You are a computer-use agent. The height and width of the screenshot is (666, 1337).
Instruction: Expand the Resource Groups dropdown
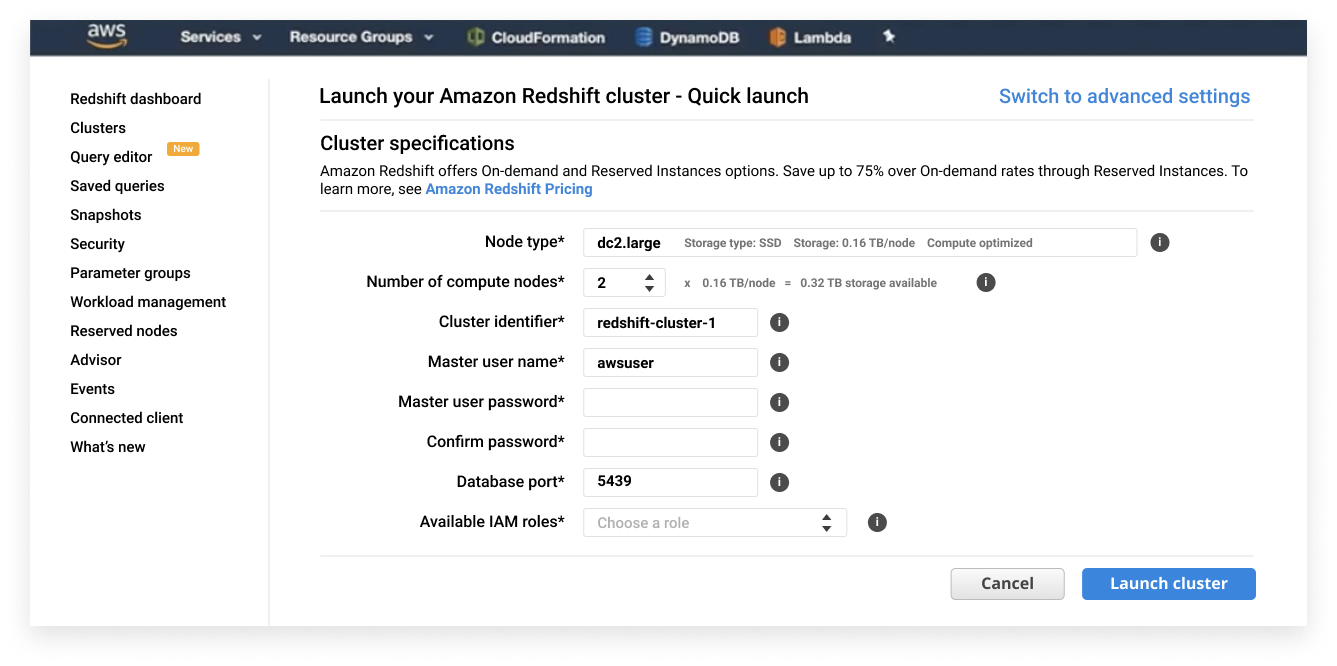tap(361, 37)
